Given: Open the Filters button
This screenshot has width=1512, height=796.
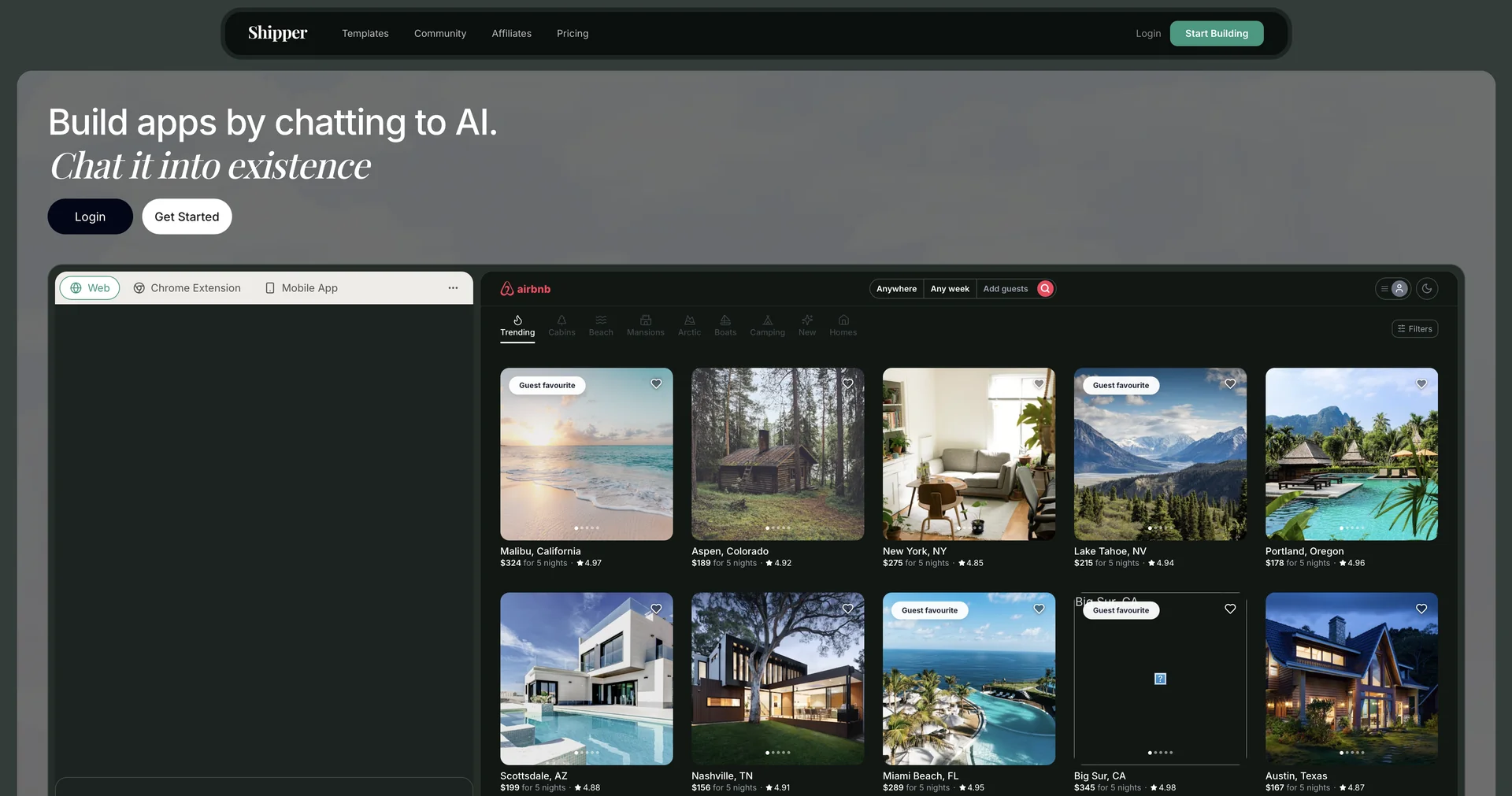Looking at the screenshot, I should 1414,329.
